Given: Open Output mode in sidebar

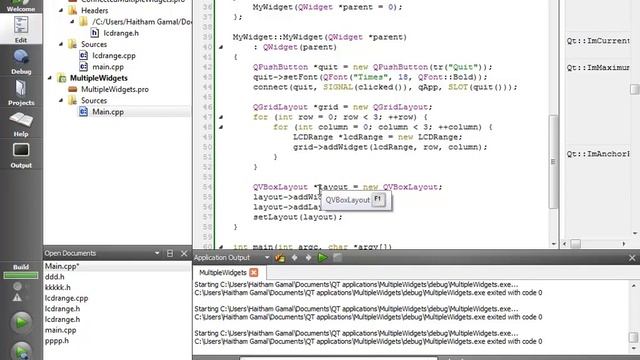Looking at the screenshot, I should (21, 156).
